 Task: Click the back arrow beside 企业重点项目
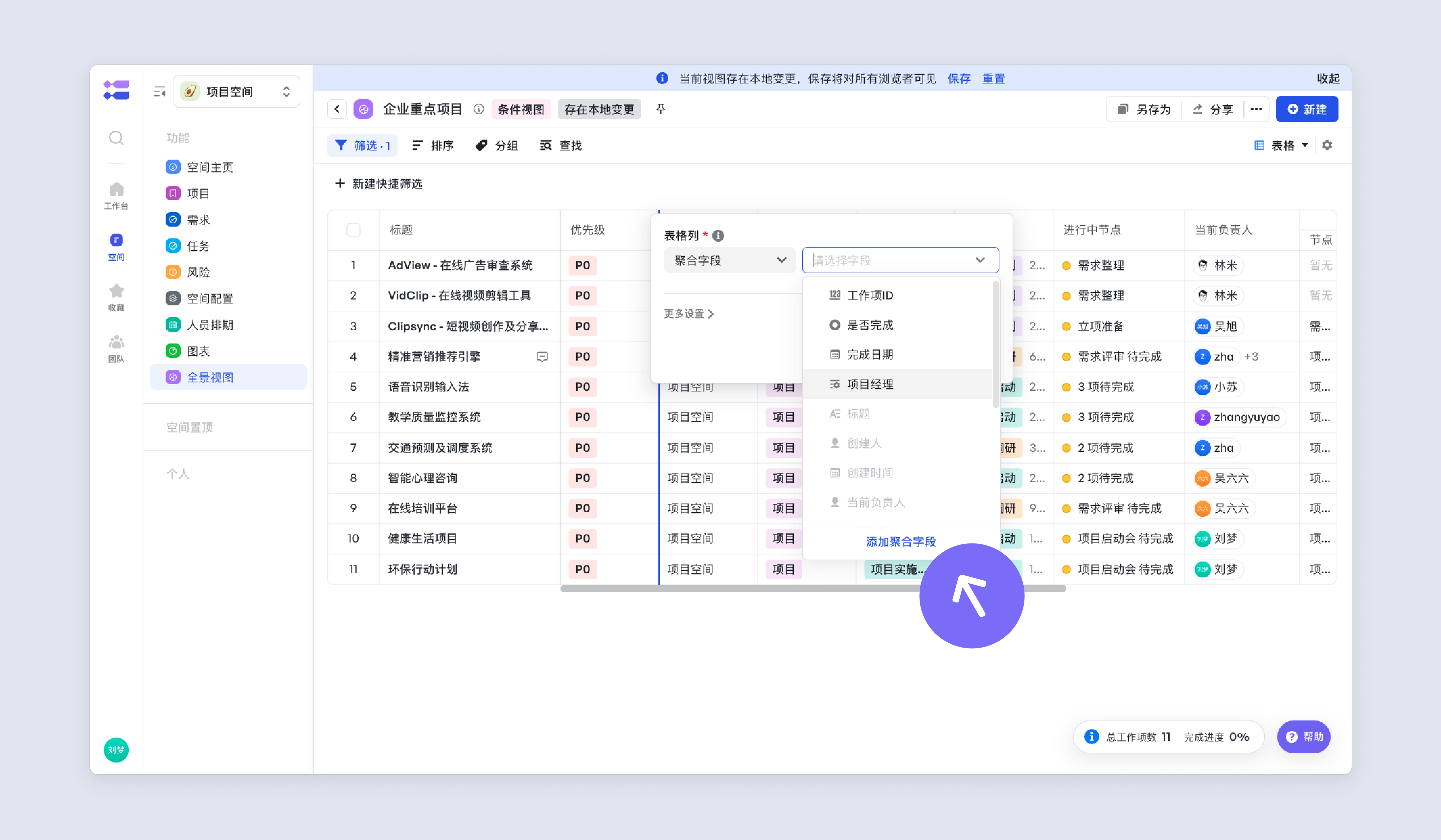337,109
